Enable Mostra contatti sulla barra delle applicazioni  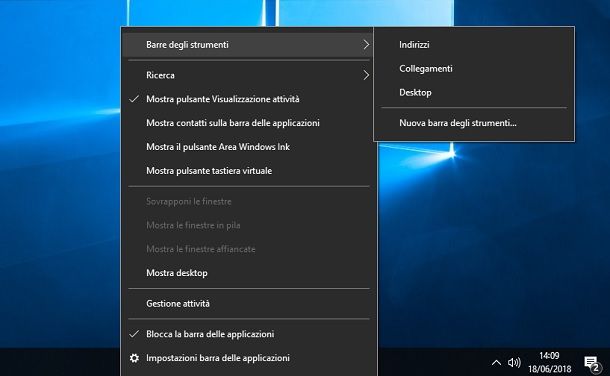coord(249,123)
